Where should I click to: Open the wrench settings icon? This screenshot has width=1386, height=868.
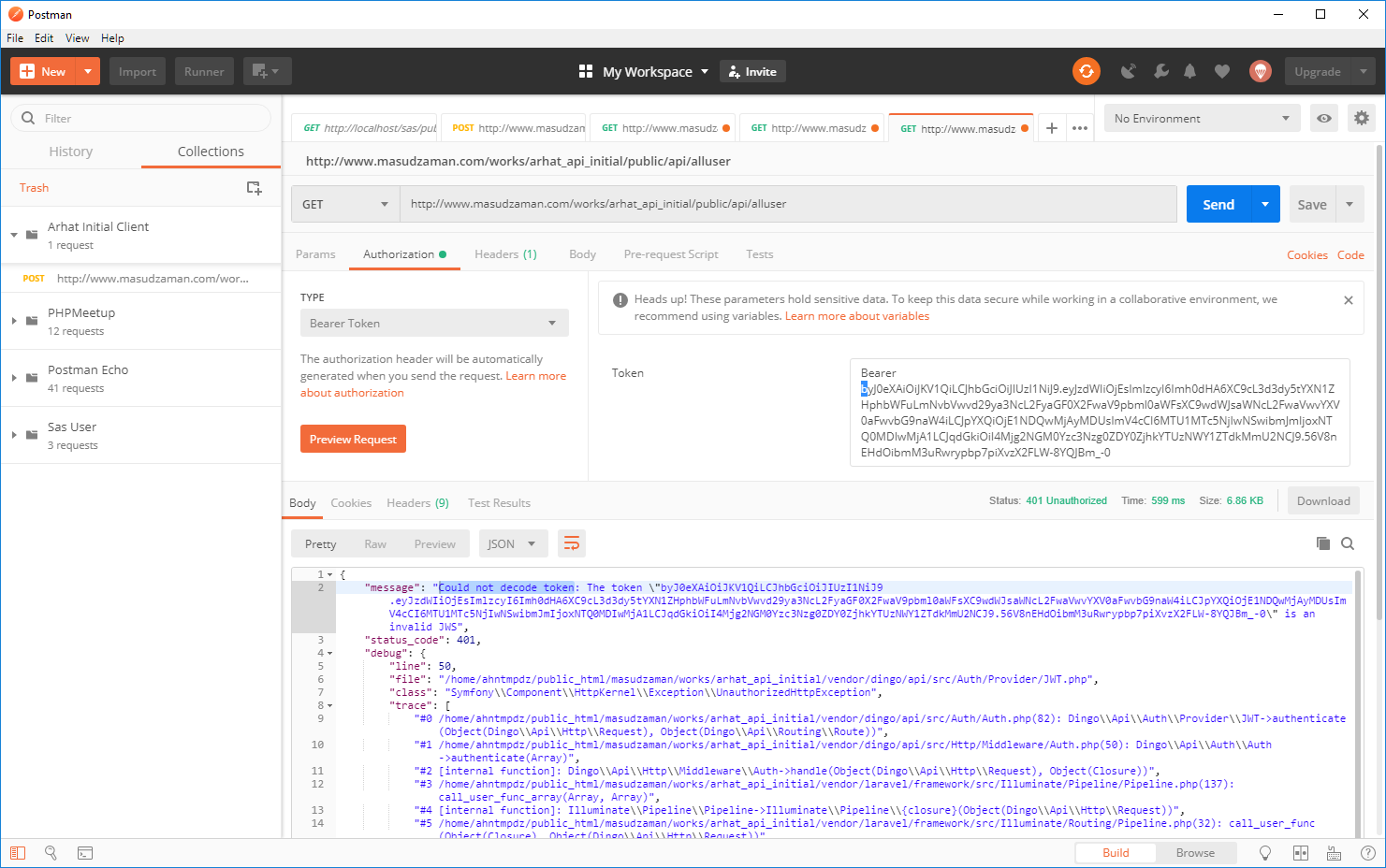[1160, 71]
